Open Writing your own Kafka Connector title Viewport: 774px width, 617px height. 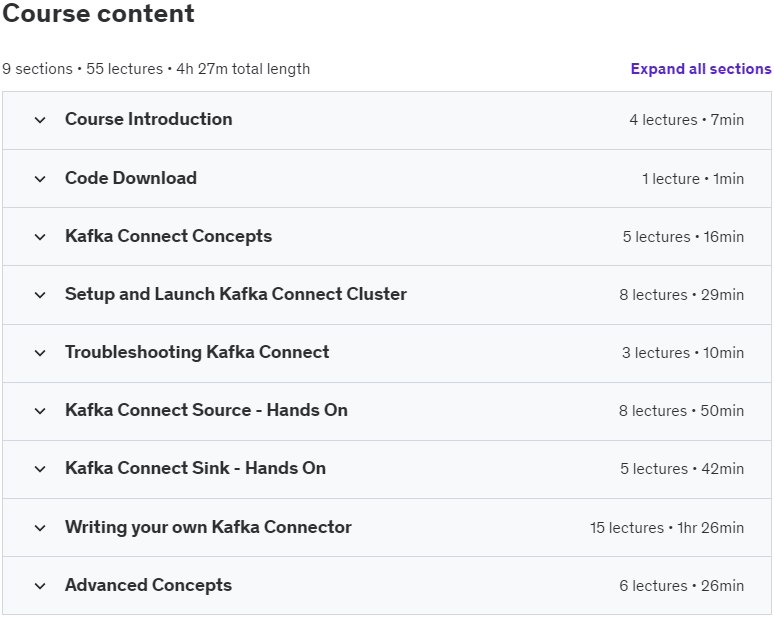[208, 527]
